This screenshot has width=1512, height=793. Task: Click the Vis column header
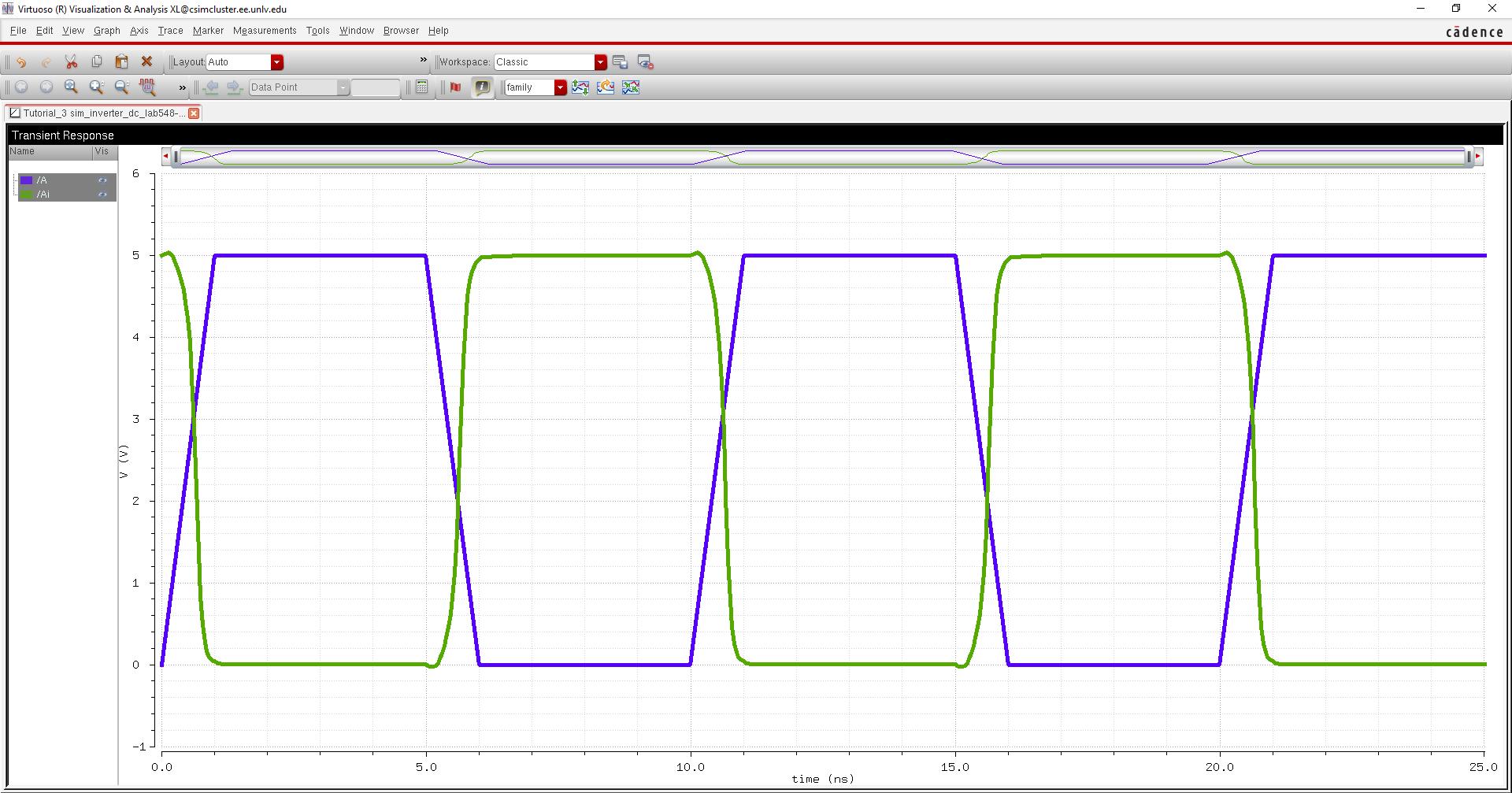(102, 151)
